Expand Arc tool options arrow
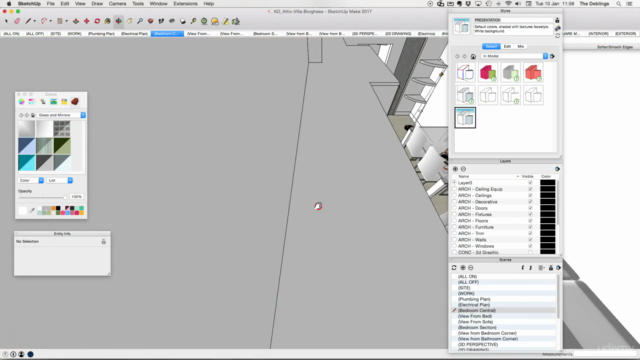Image resolution: width=640 pixels, height=360 pixels. 50,21
